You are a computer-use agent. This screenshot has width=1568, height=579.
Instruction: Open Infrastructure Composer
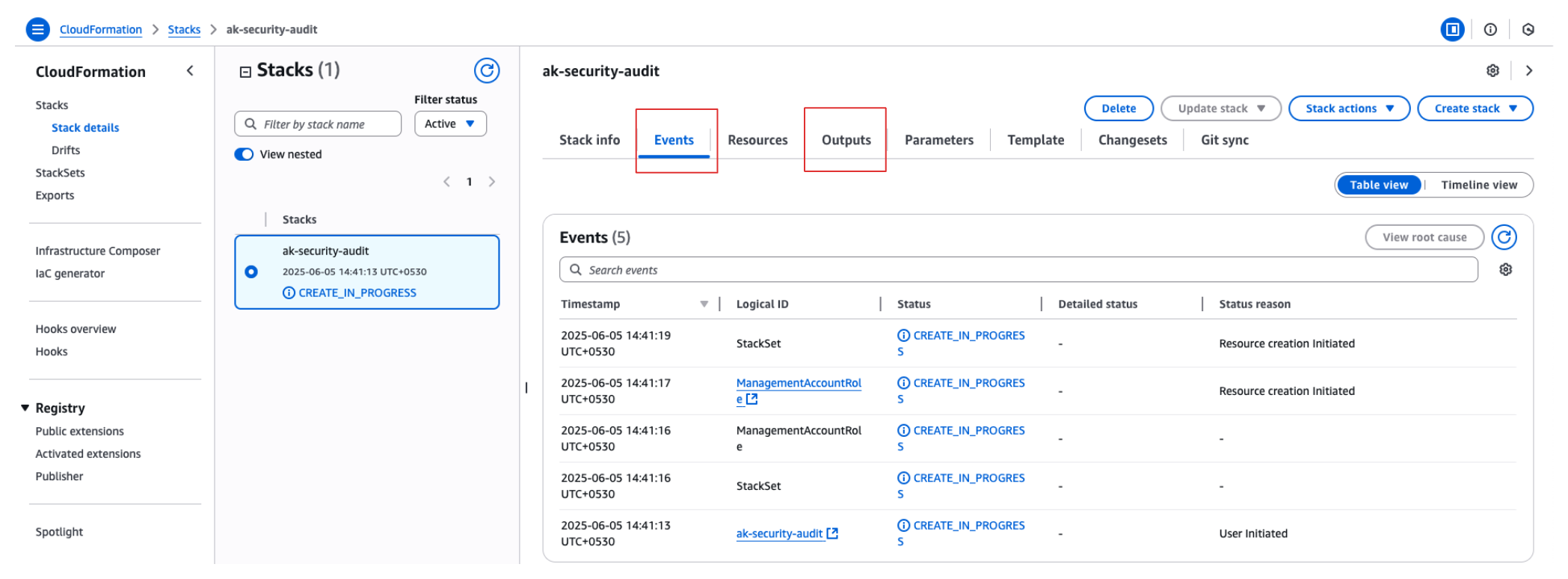point(97,251)
